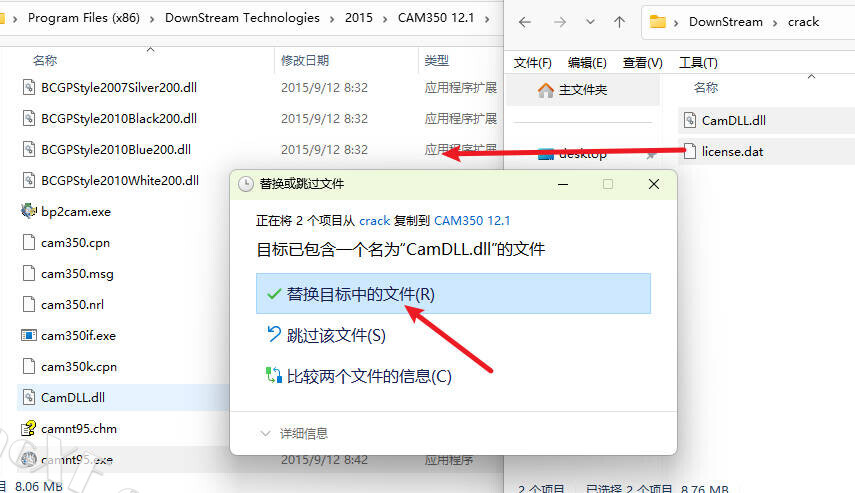This screenshot has height=493, width=855.
Task: Click the cam350.msg file icon
Action: click(29, 273)
